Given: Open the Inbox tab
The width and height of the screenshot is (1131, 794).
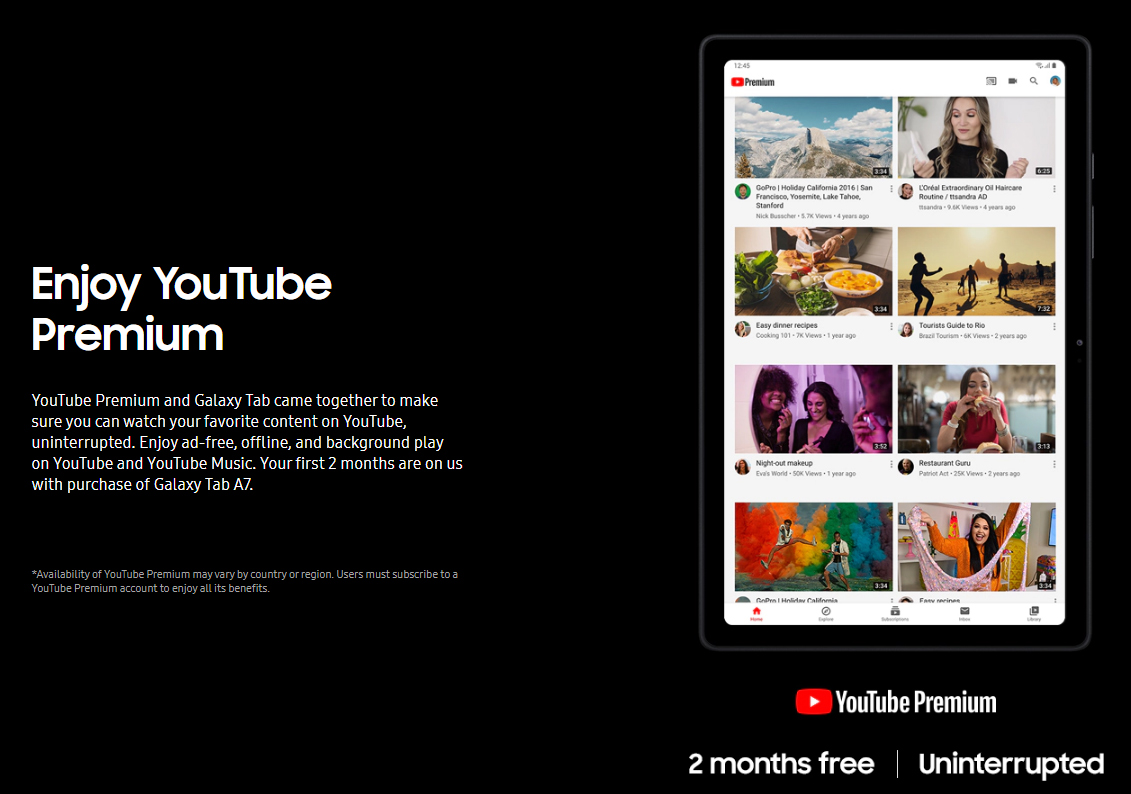Looking at the screenshot, I should pos(964,614).
